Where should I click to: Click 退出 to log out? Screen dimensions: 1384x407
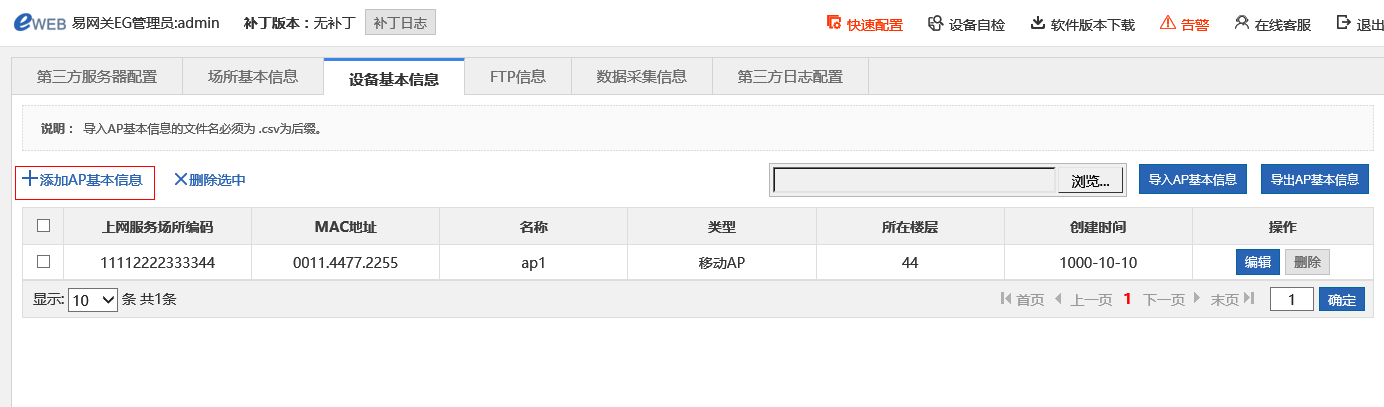(x=1360, y=24)
